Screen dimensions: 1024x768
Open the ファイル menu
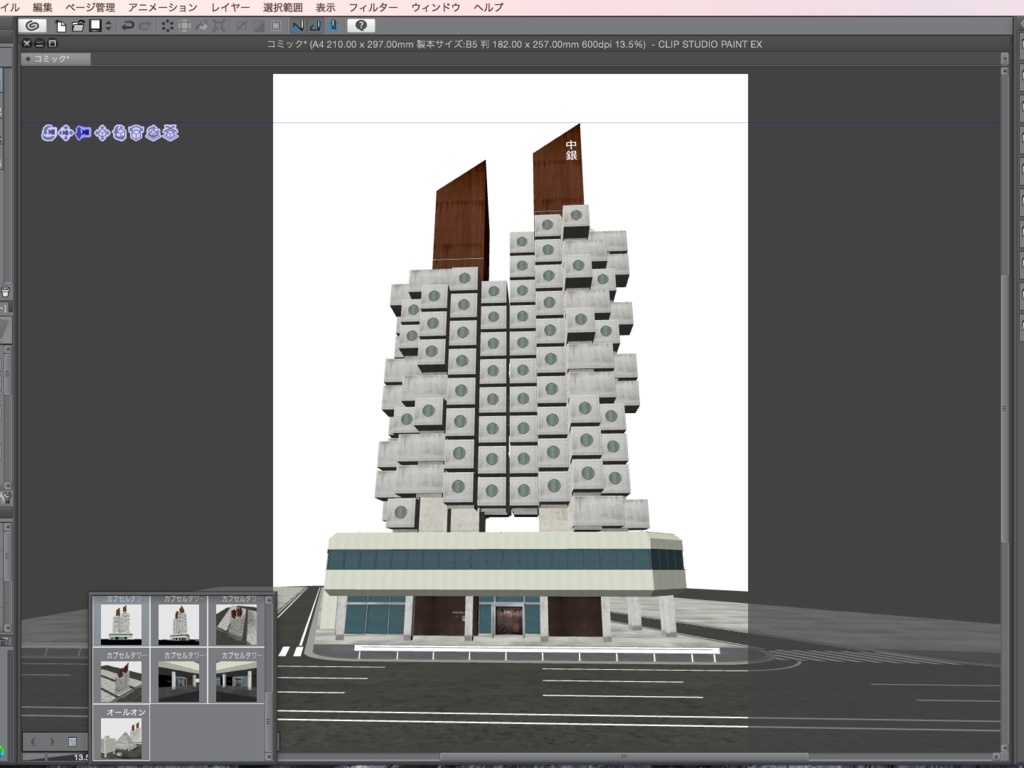(x=8, y=6)
